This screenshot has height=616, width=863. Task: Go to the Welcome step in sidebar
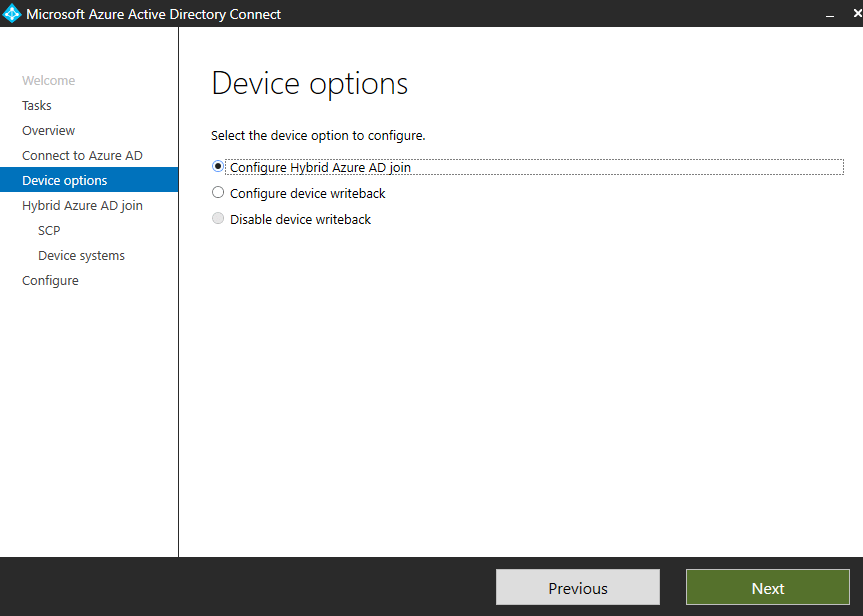(48, 81)
